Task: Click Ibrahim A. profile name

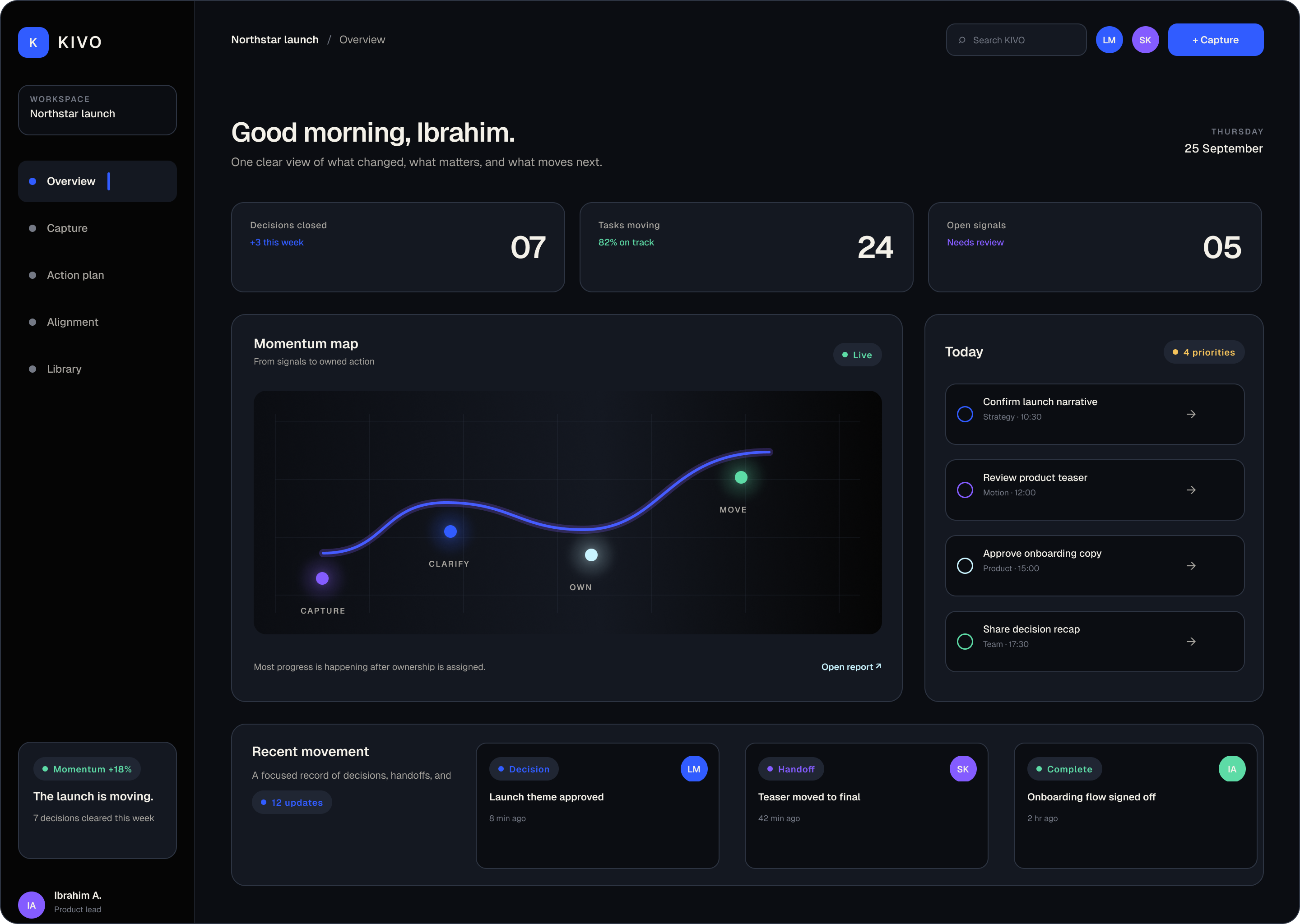Action: (x=77, y=896)
